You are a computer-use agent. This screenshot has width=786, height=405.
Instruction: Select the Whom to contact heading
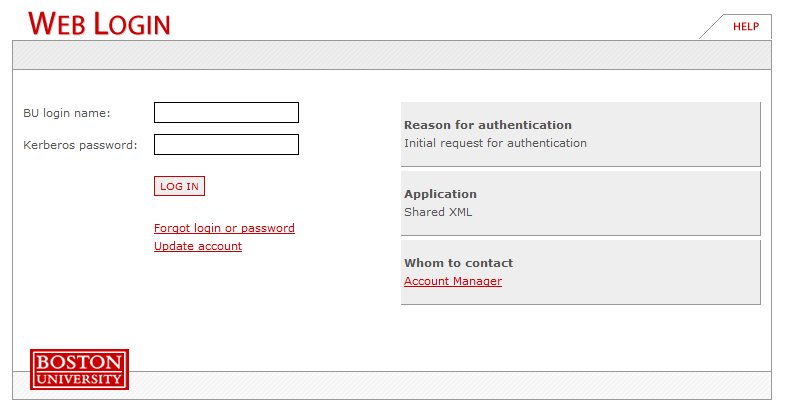pyautogui.click(x=458, y=263)
